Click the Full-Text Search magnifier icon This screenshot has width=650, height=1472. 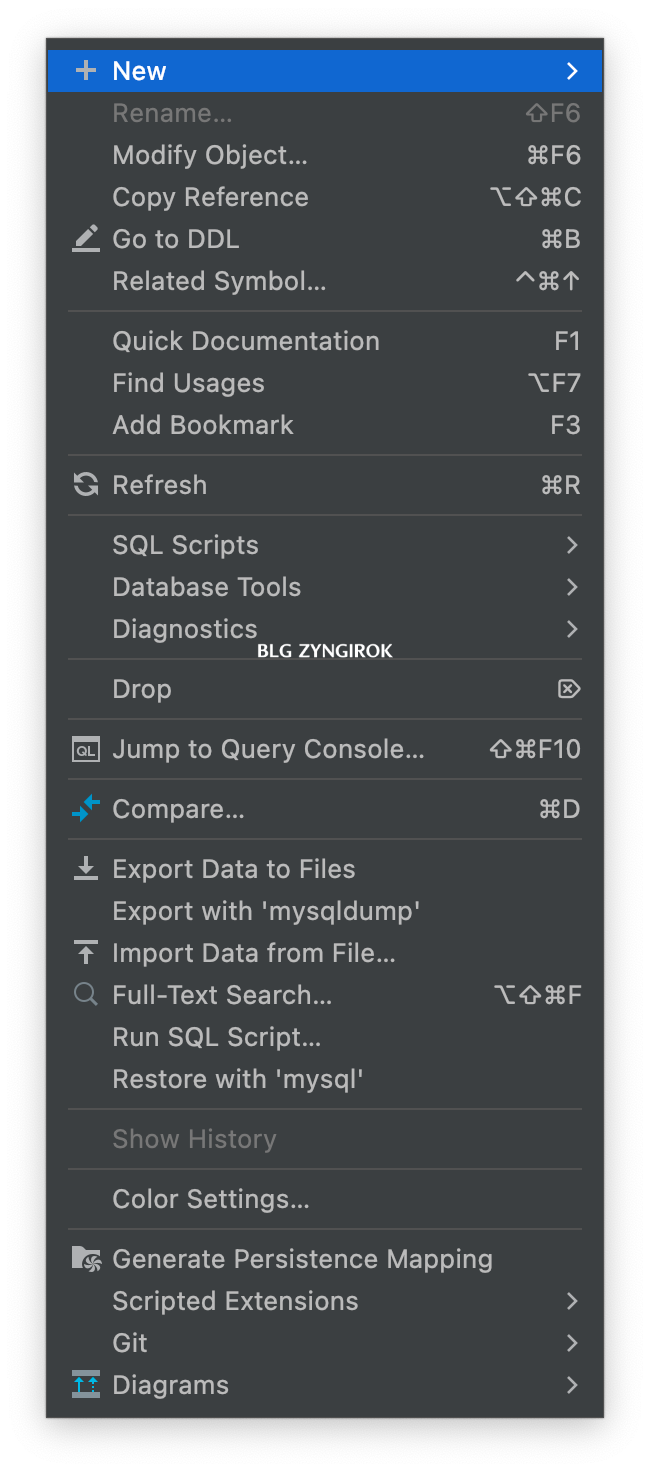pos(86,995)
